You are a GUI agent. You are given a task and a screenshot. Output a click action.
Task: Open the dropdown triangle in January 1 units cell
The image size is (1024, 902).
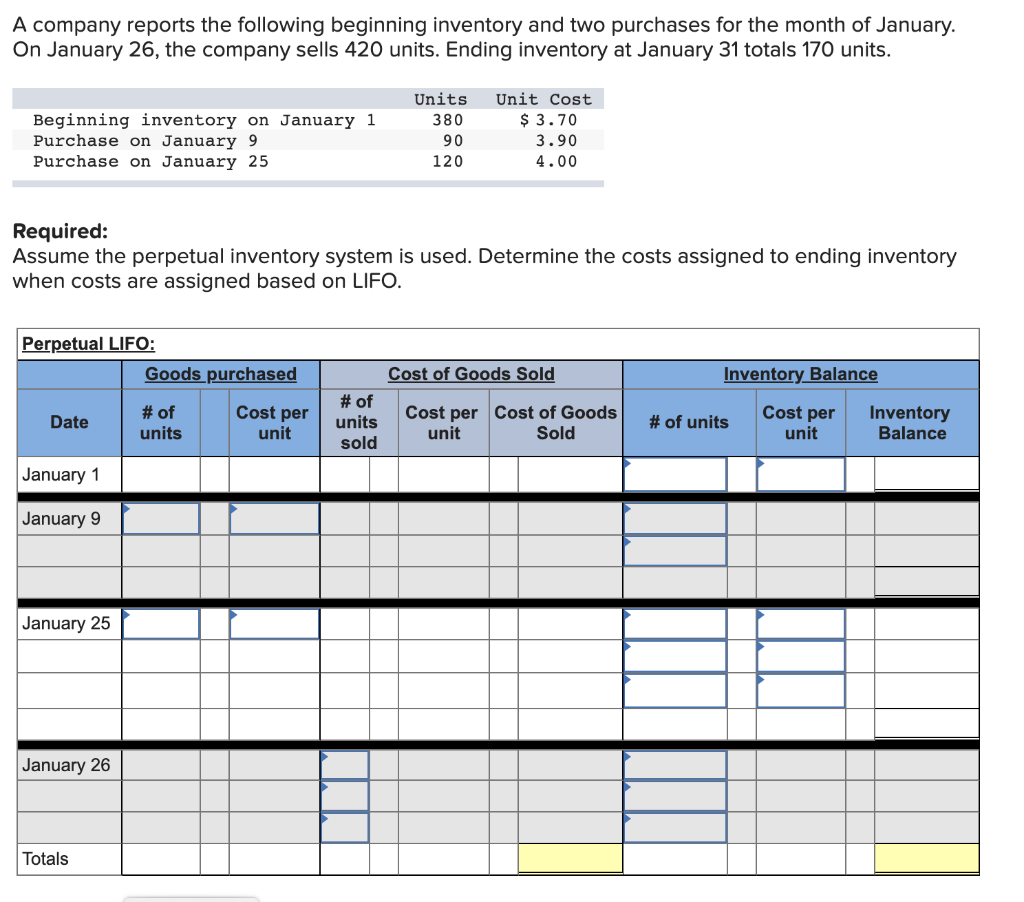tap(628, 463)
